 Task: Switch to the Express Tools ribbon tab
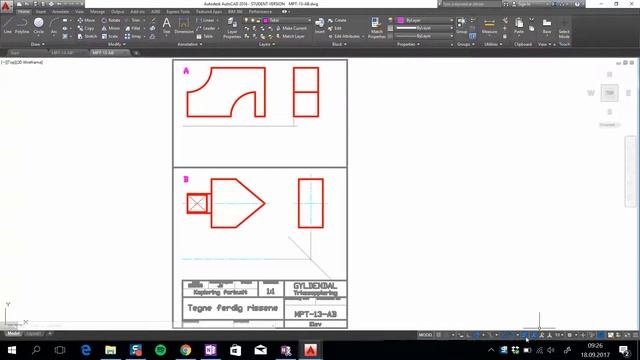coord(178,12)
